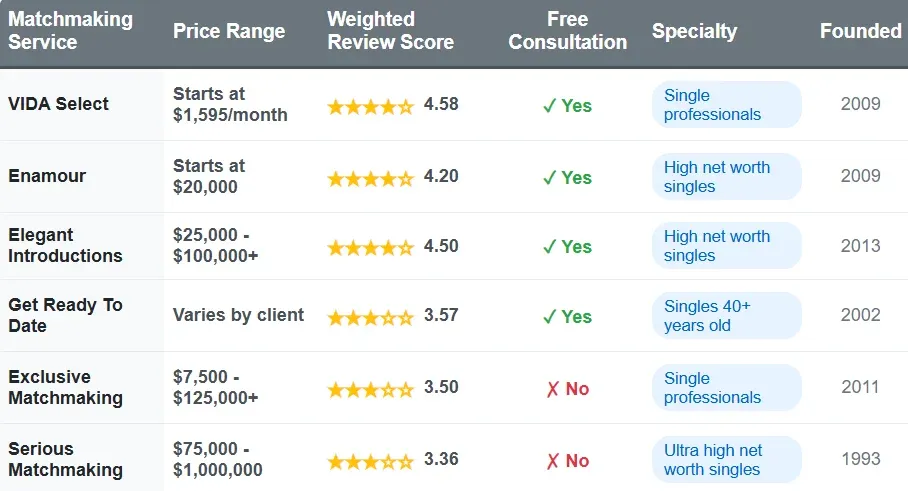
Task: Click Enamour's High net worth singles tag
Action: point(717,177)
